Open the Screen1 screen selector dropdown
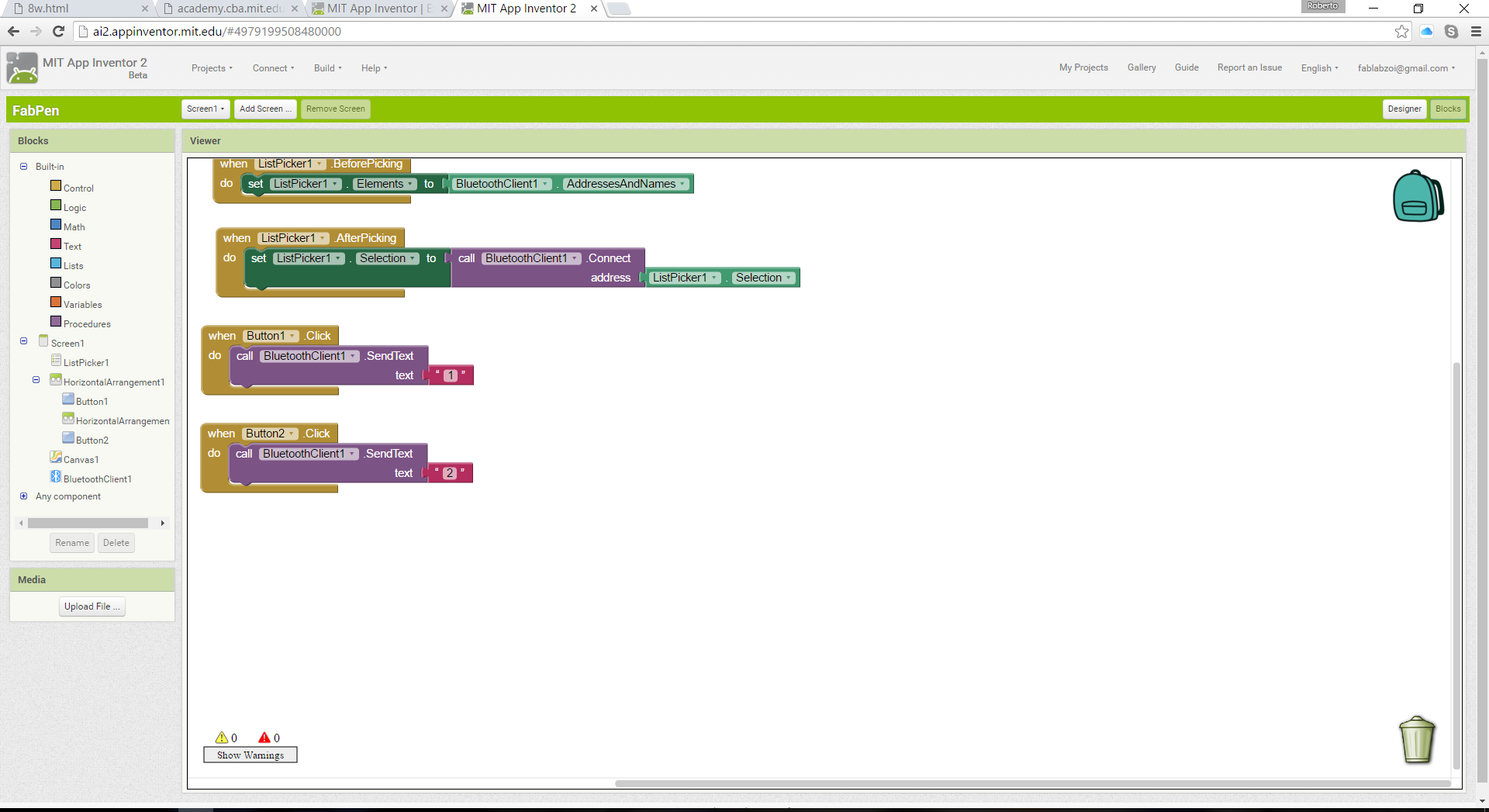Screen dimensions: 1489x812 click(206, 109)
